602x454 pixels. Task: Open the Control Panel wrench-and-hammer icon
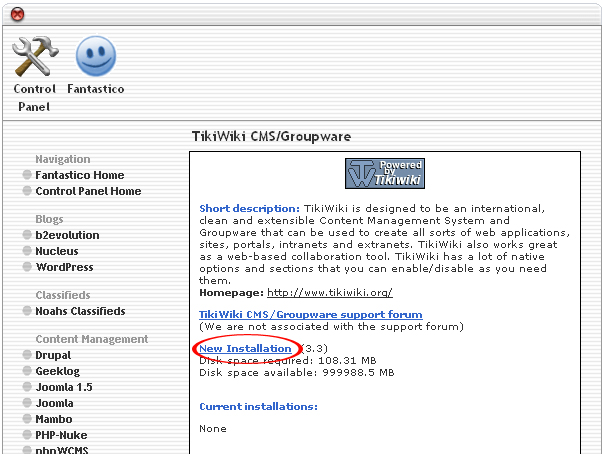click(35, 56)
